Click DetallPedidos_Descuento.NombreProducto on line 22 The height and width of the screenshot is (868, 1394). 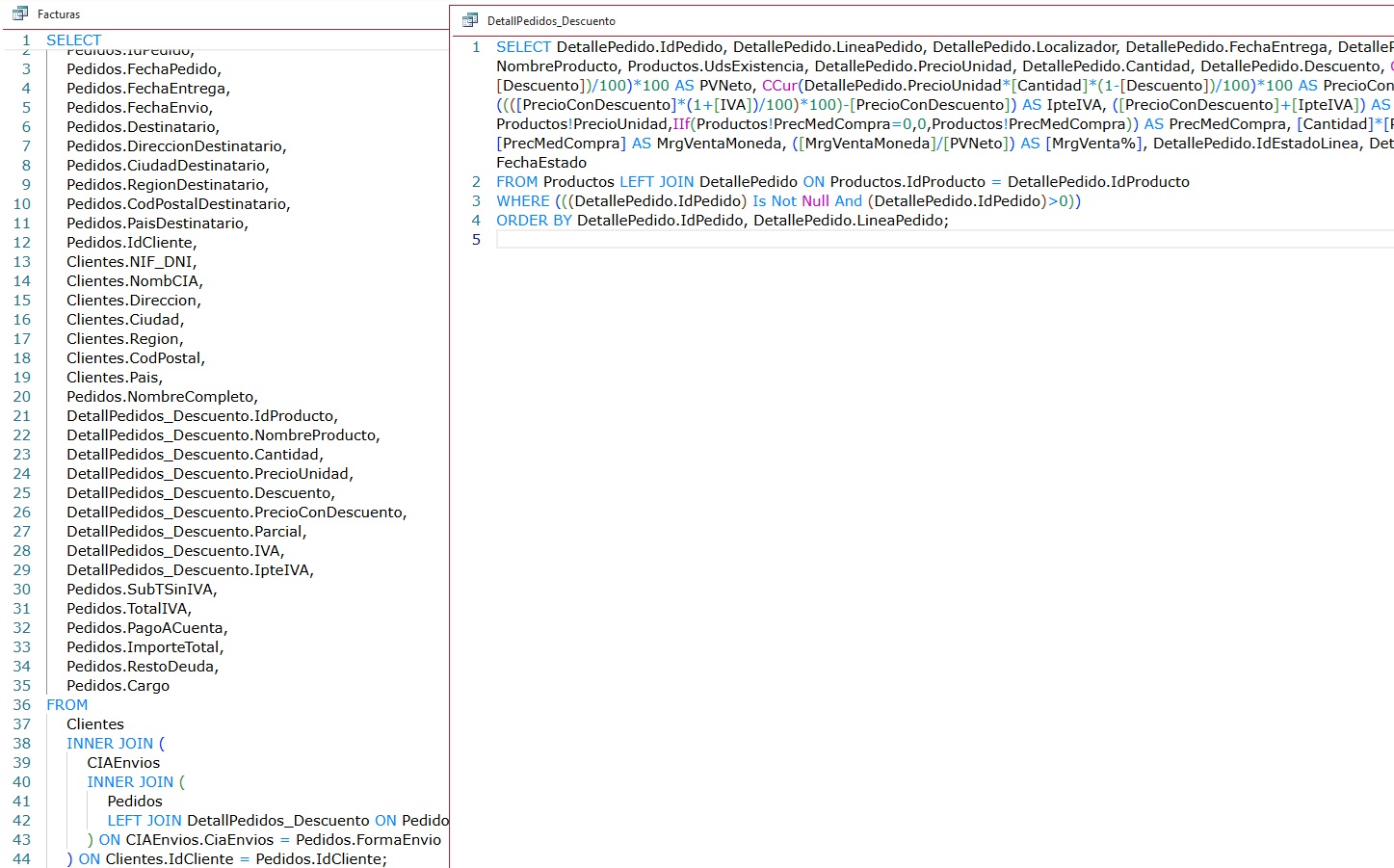click(x=224, y=434)
